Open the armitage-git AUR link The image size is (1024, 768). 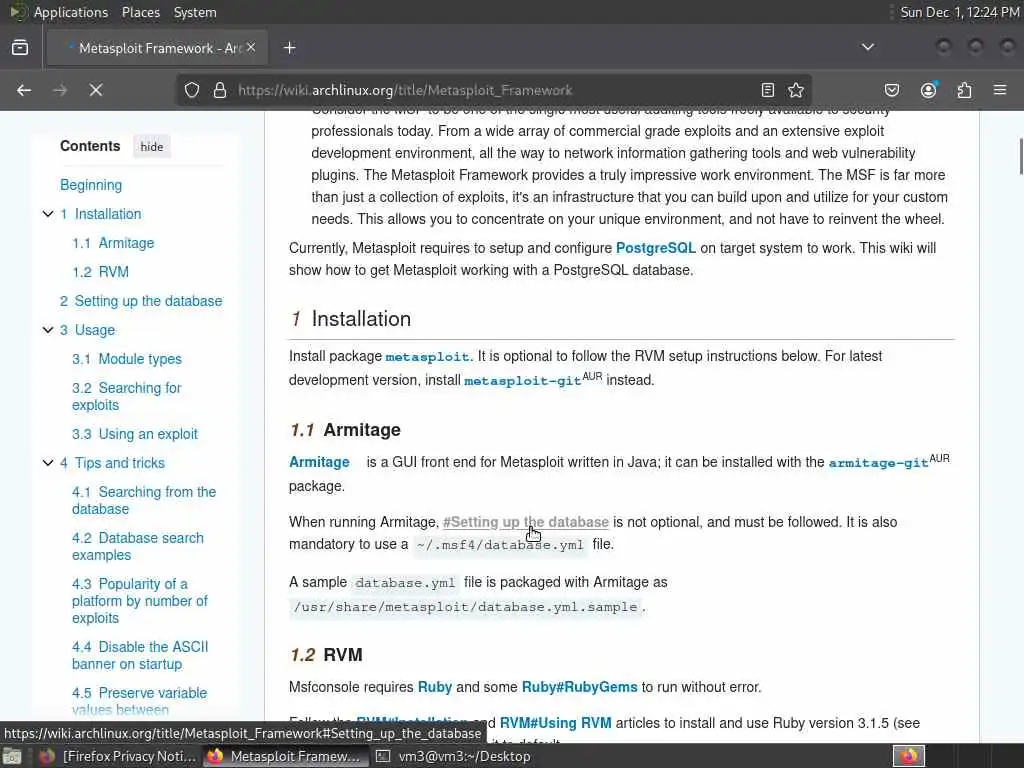878,462
